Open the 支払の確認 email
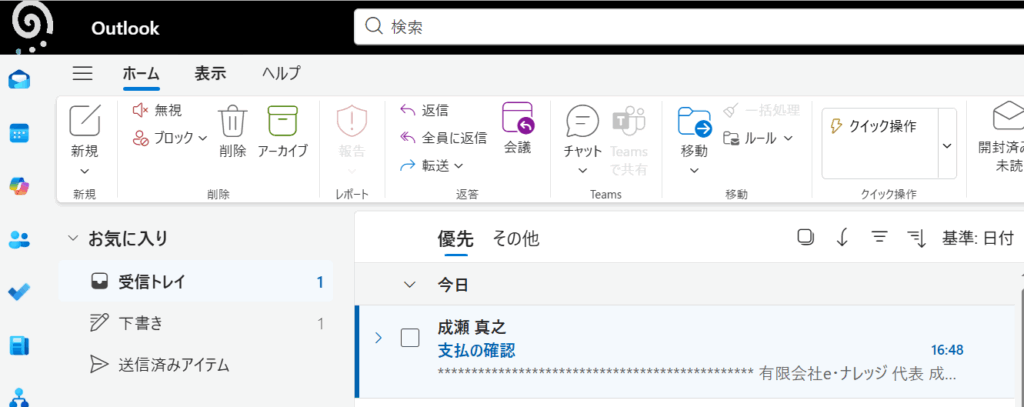Screen dimensions: 1024x407 pyautogui.click(x=476, y=350)
